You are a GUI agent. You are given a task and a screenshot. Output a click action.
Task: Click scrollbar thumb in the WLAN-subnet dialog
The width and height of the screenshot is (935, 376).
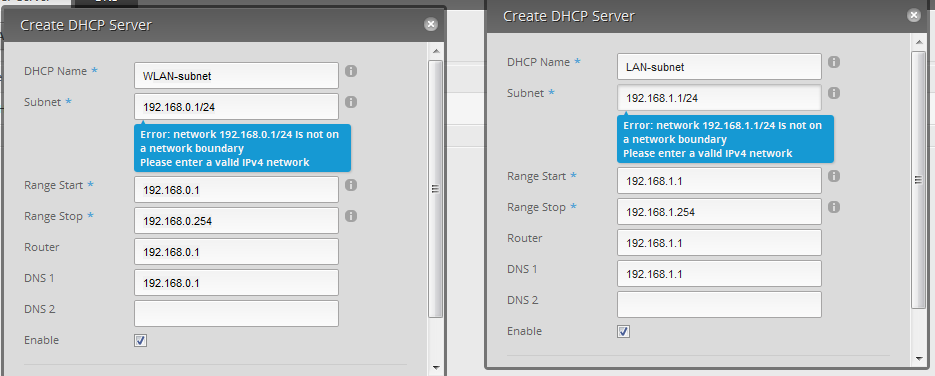pyautogui.click(x=436, y=188)
